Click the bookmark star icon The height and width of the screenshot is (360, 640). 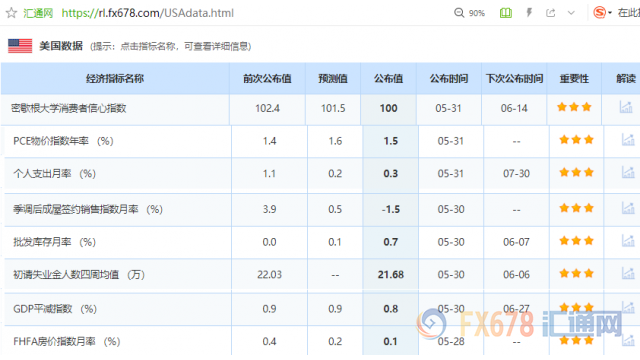(x=11, y=13)
